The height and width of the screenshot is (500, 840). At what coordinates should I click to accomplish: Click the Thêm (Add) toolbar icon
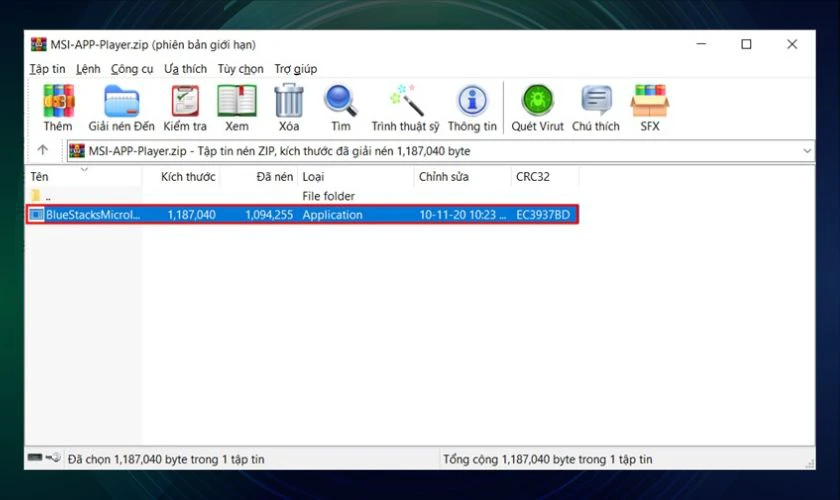pos(58,101)
